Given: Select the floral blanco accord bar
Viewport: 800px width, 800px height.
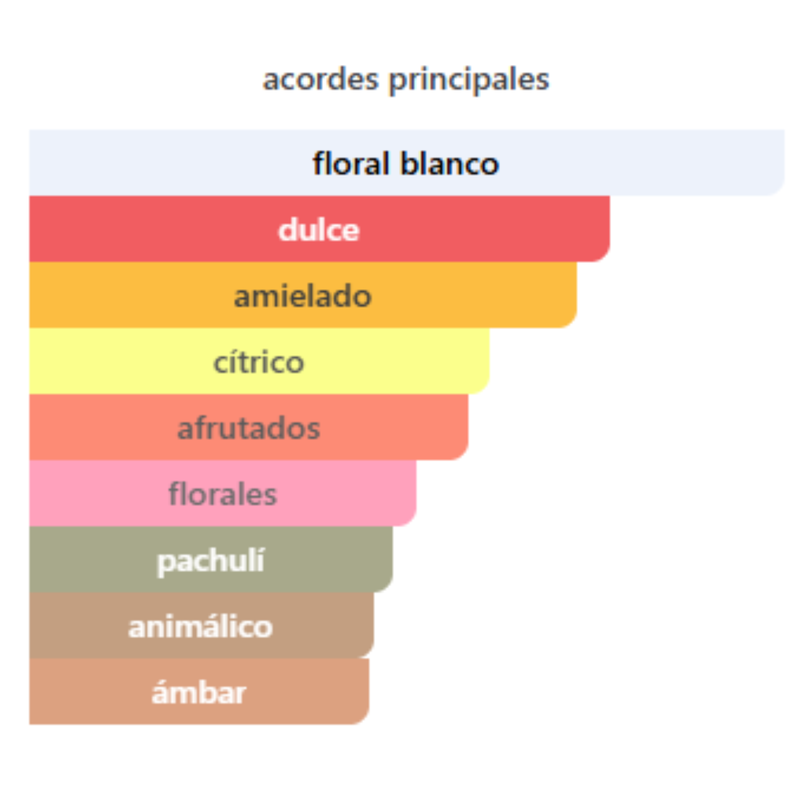Looking at the screenshot, I should point(407,163).
